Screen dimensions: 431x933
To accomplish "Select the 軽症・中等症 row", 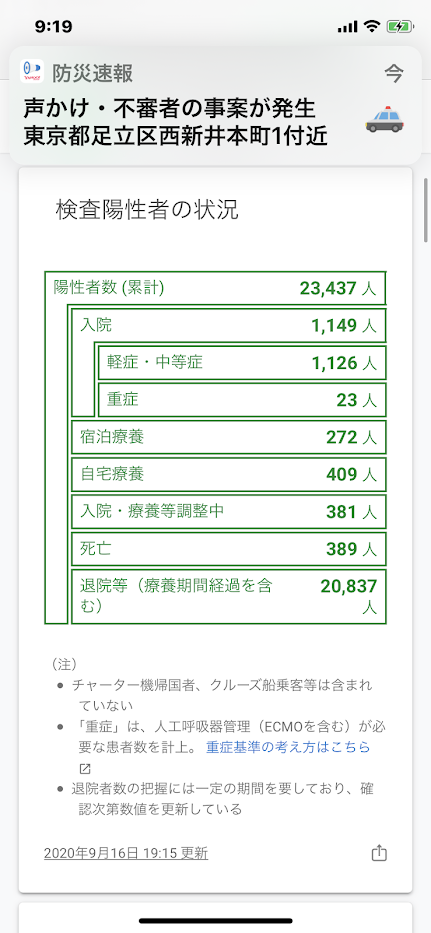I will pos(242,362).
